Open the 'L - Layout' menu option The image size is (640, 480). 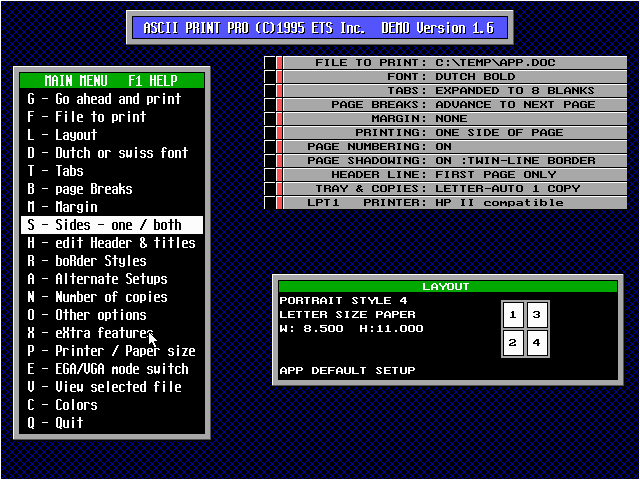click(x=112, y=135)
